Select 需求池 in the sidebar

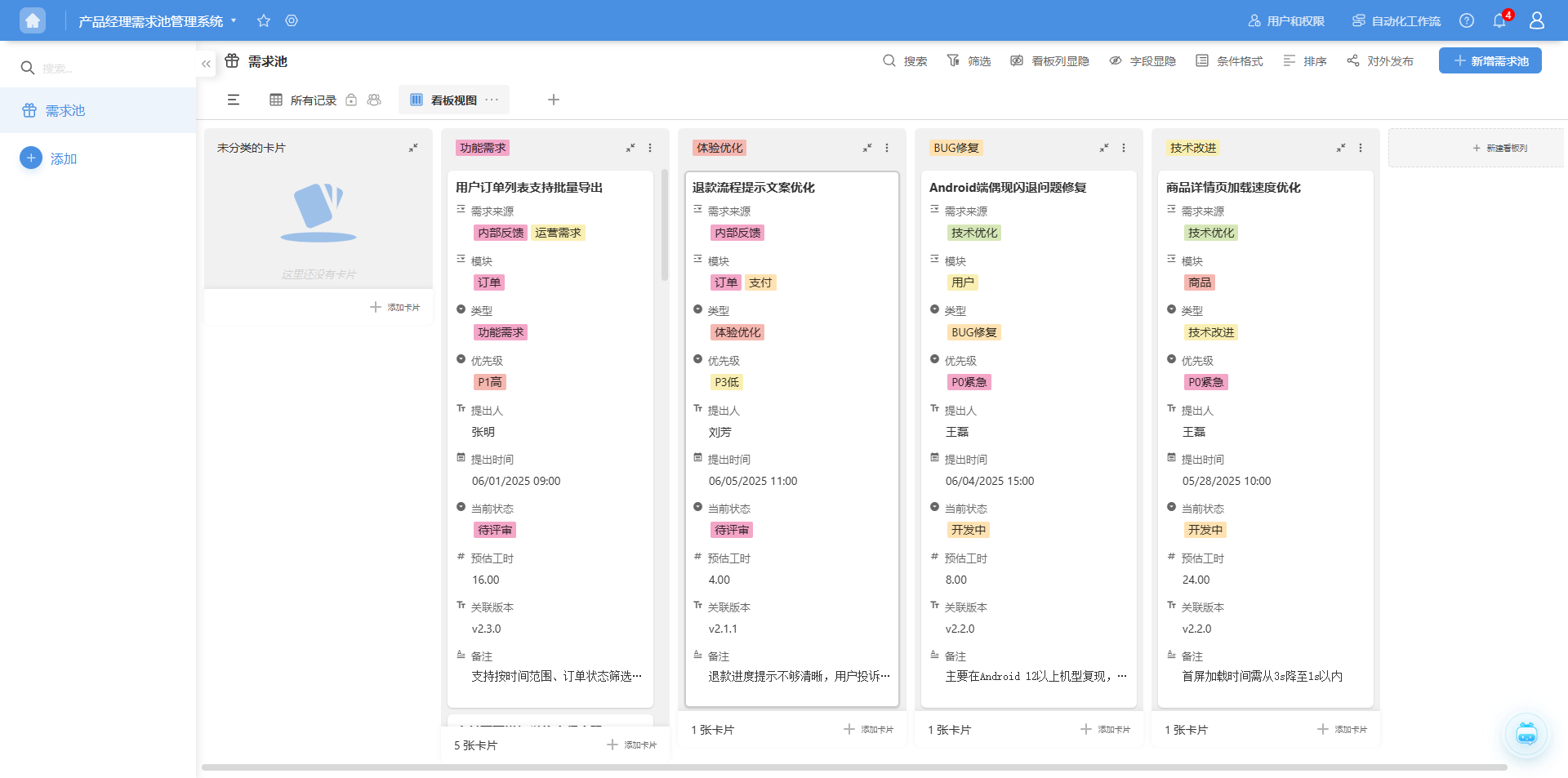tap(98, 110)
